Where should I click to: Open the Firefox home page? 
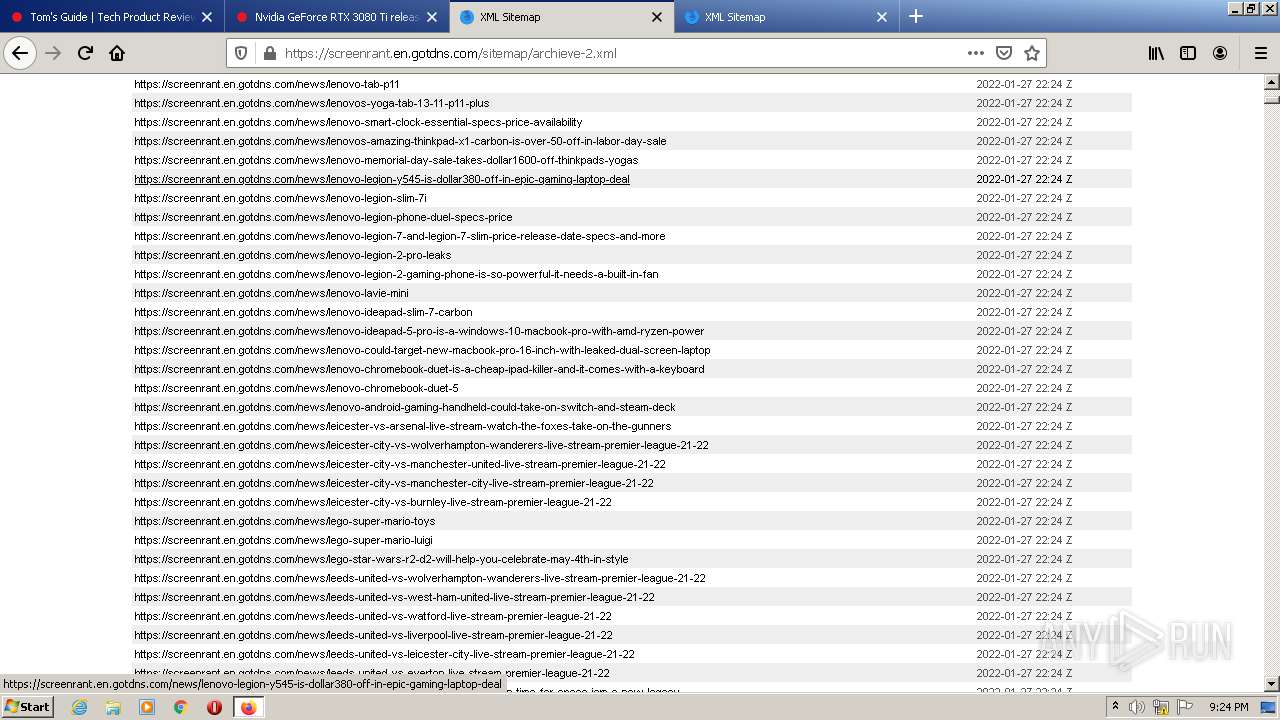click(117, 53)
